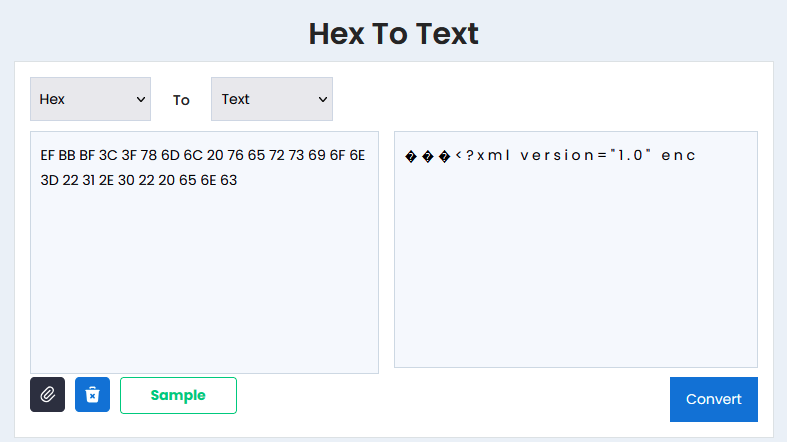787x442 pixels.
Task: Click the paperclip attach file icon
Action: 47,394
